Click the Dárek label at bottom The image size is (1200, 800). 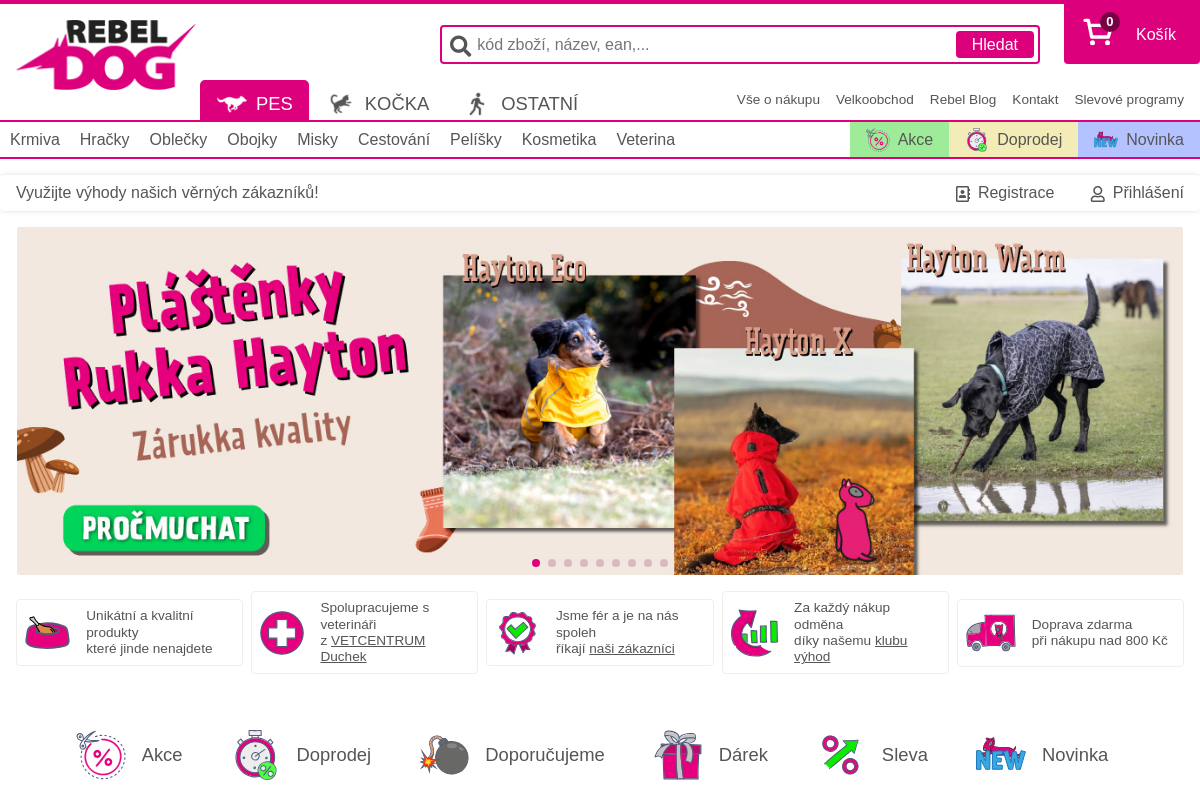743,755
